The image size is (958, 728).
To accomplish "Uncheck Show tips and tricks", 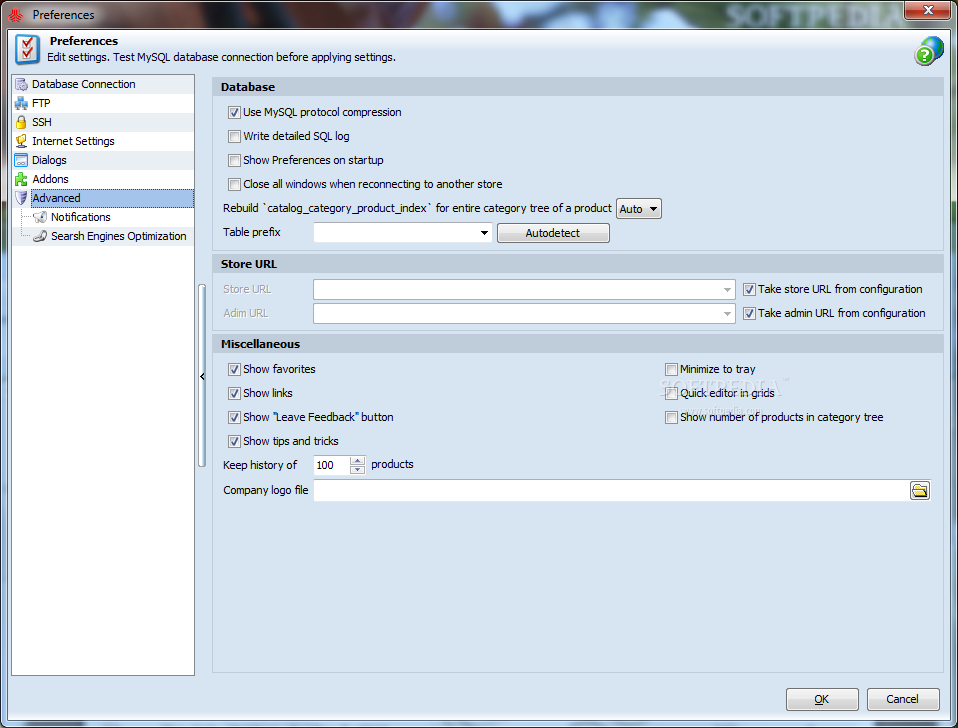I will (234, 441).
